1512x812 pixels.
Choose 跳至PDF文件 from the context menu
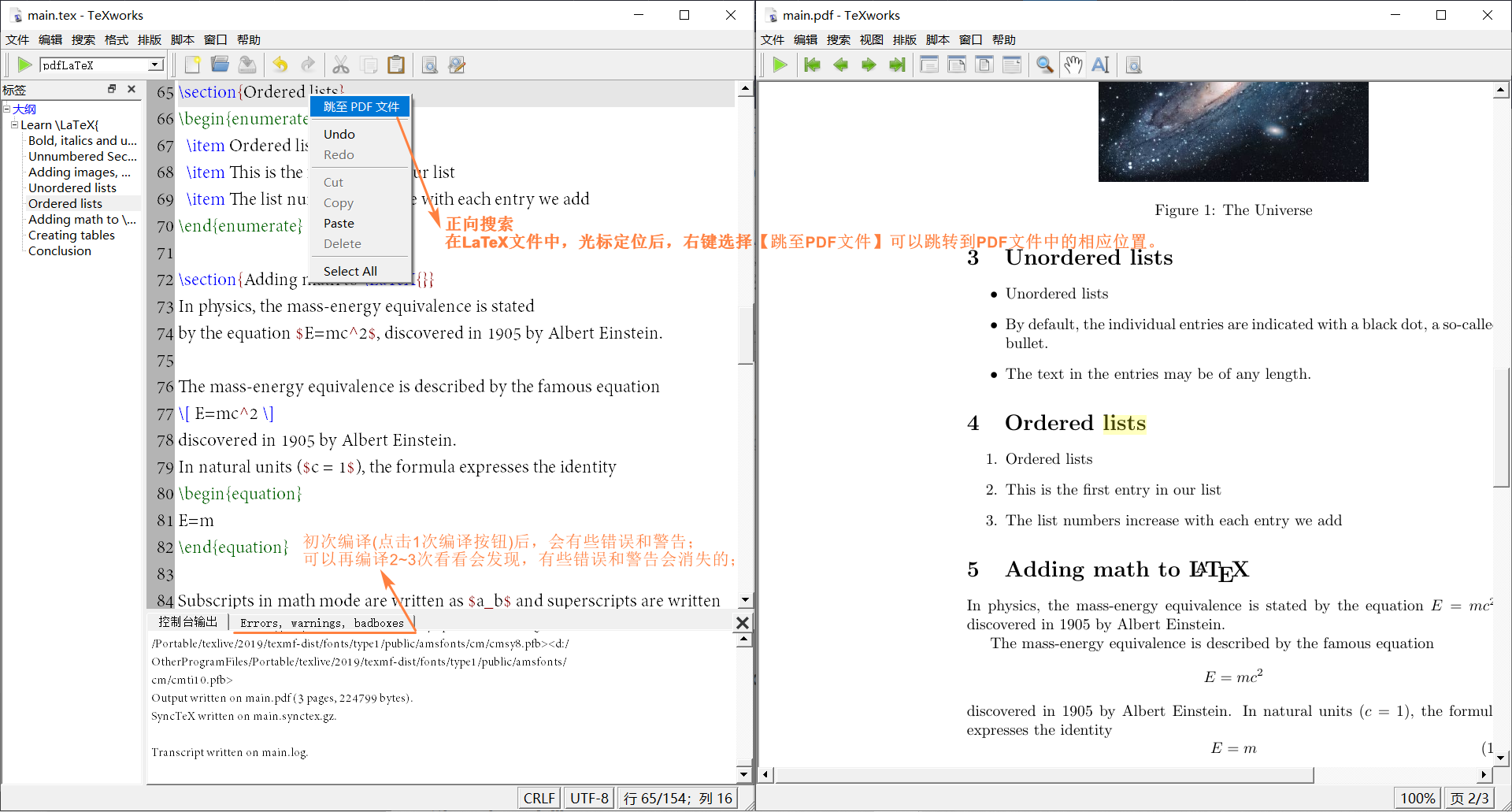point(360,106)
